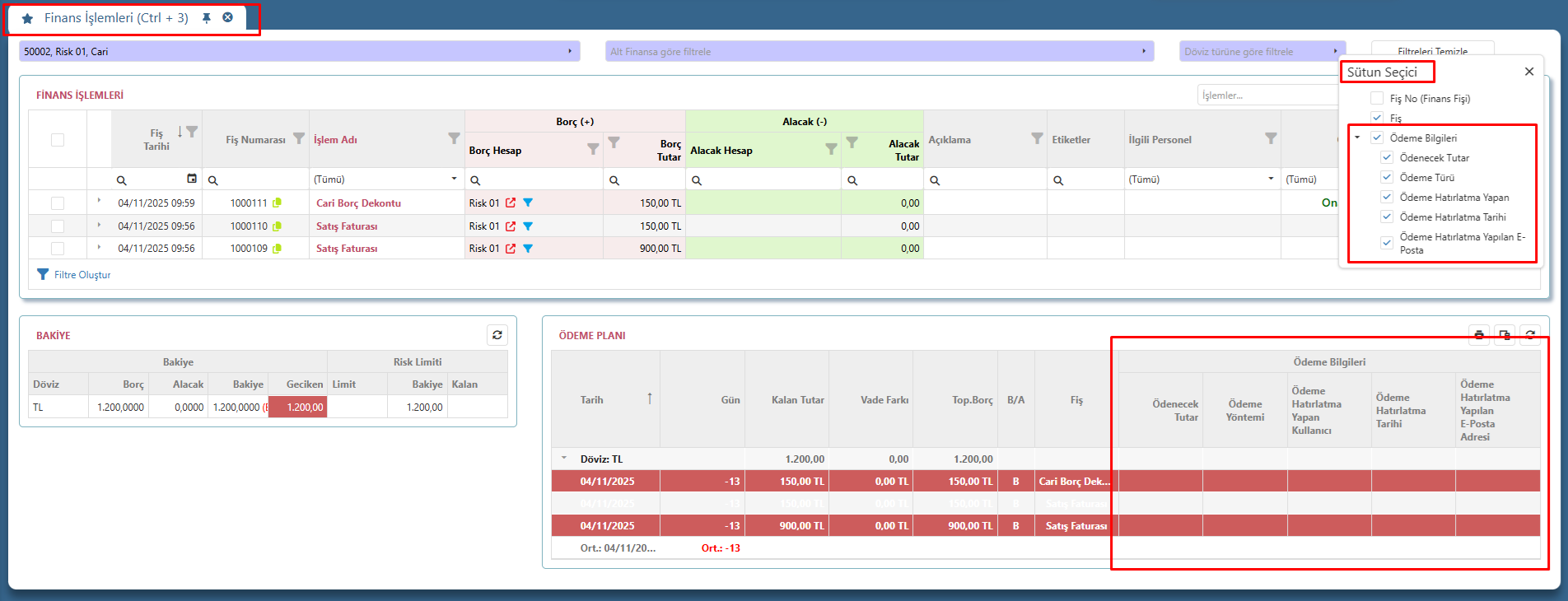Select the checkbox of row 1000109
This screenshot has width=1568, height=601.
(x=58, y=248)
